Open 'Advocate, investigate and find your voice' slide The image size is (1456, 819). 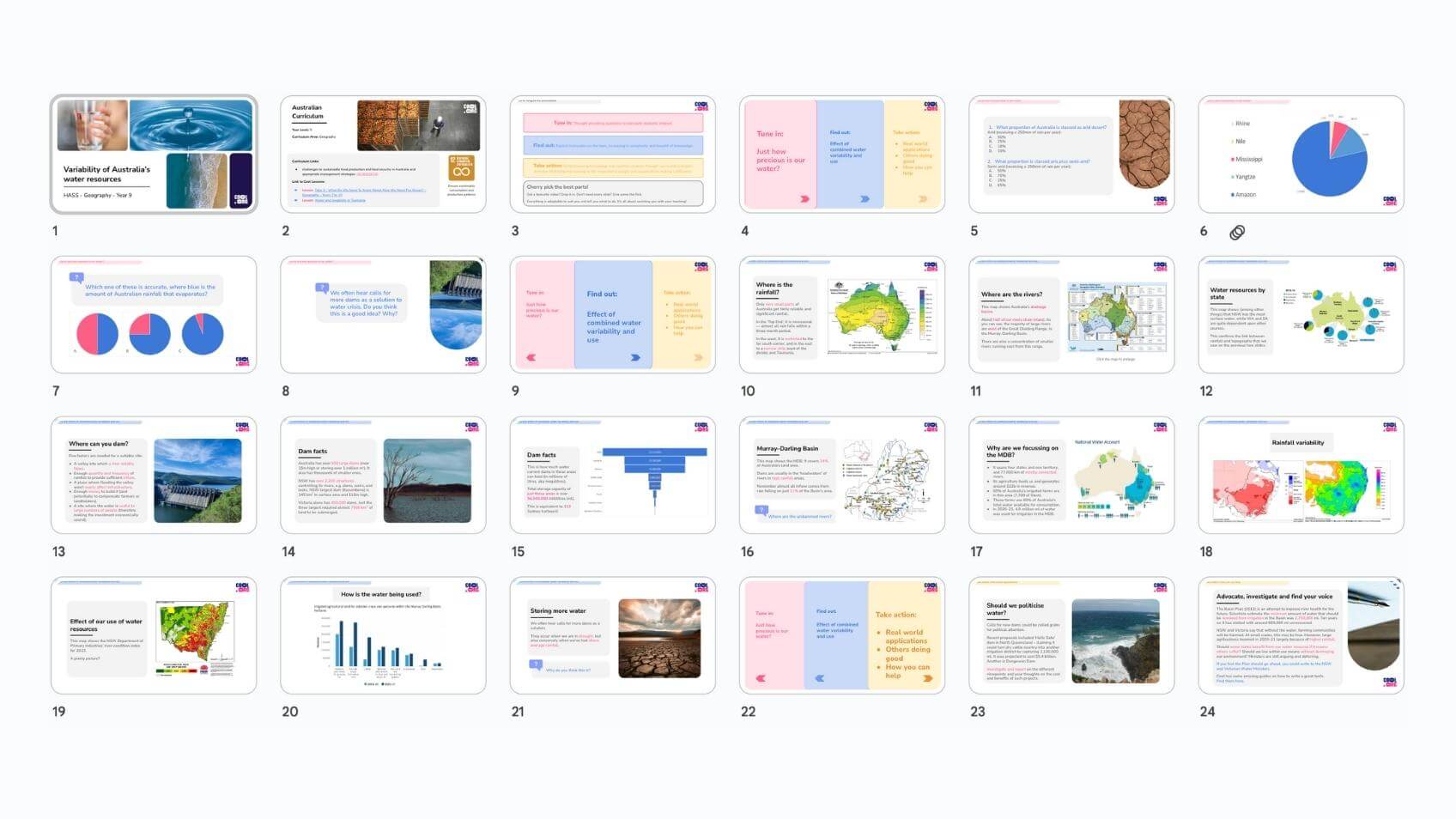(1301, 635)
